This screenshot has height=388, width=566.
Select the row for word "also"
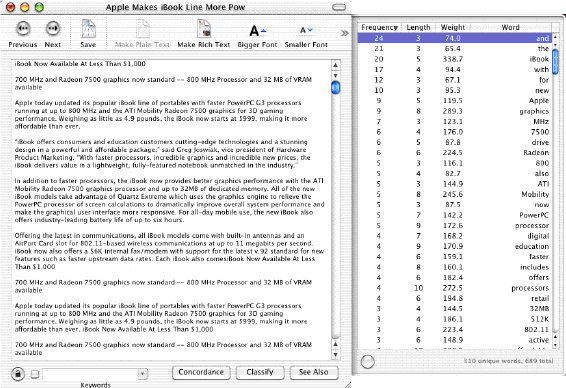[x=454, y=174]
